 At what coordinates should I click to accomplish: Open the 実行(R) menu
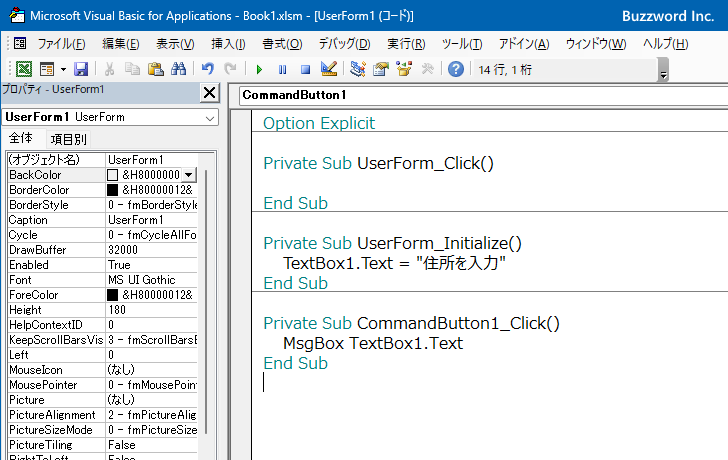[406, 44]
